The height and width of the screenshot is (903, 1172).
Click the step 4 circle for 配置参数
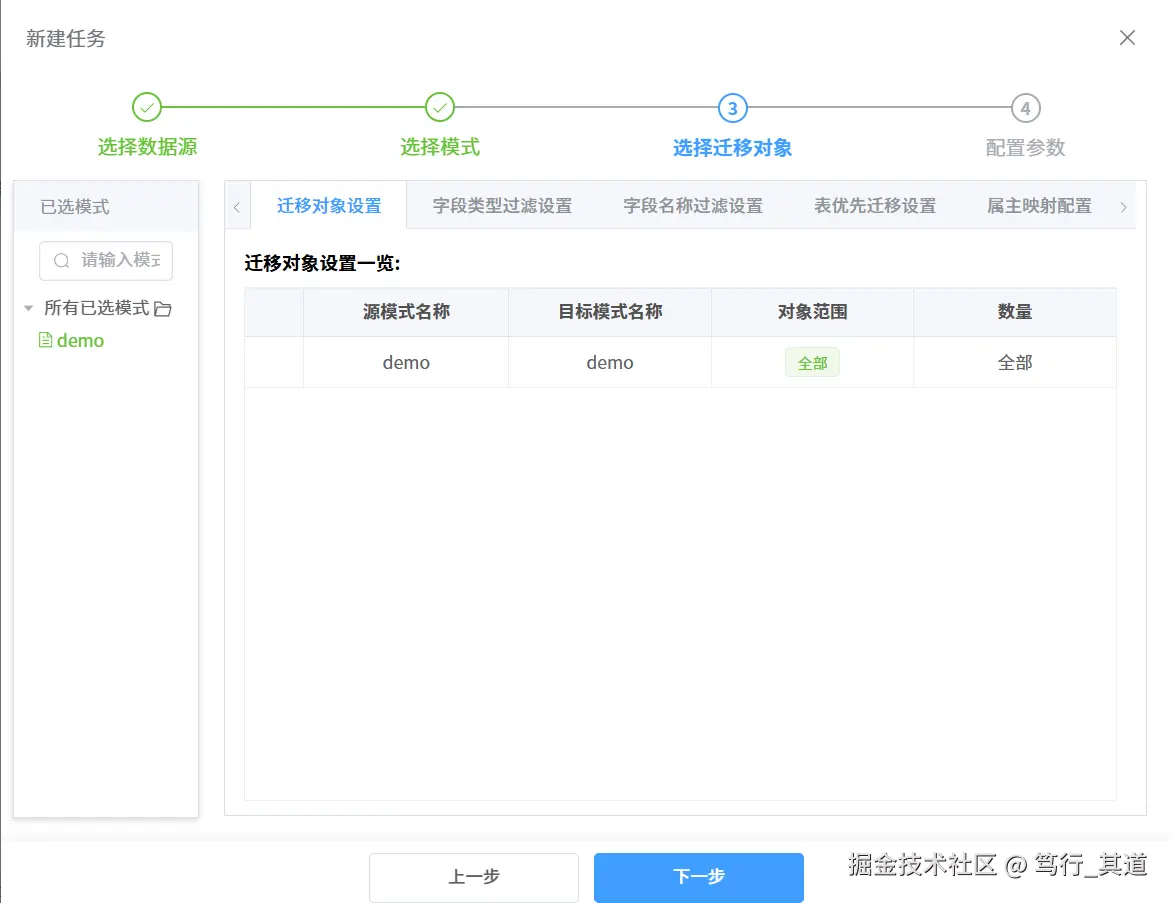click(x=1025, y=106)
